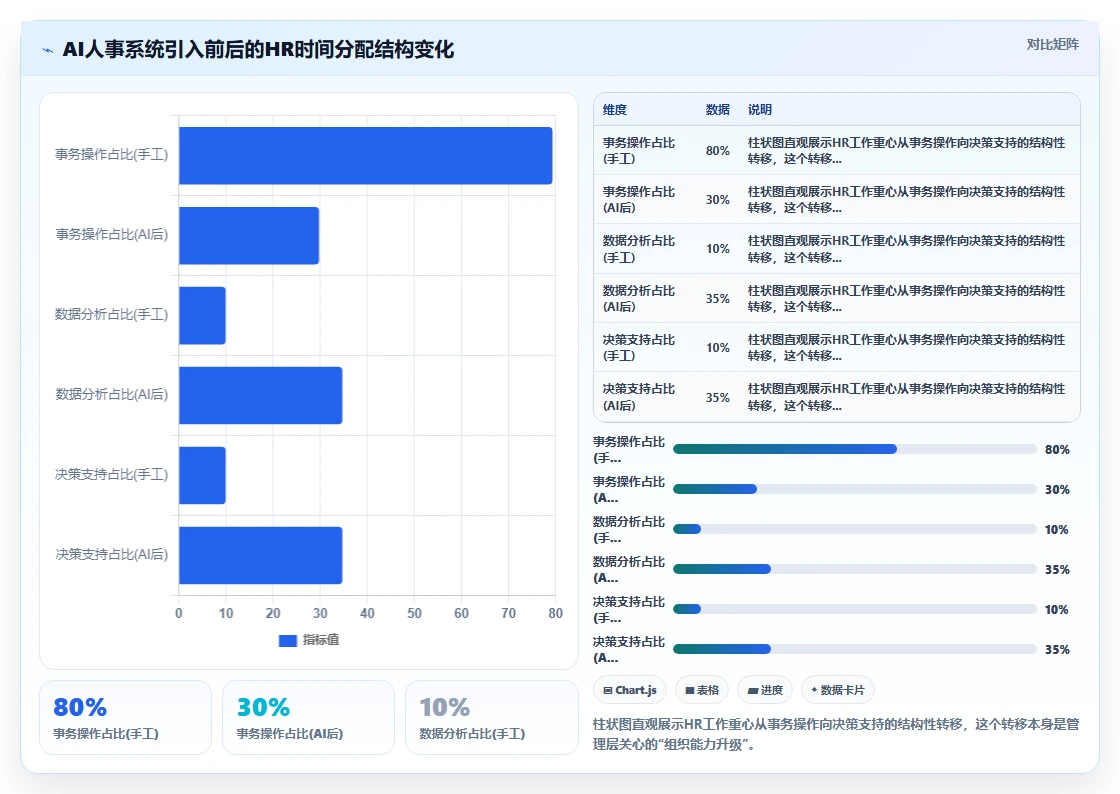Click the icon inside the 进度 chip
Image resolution: width=1120 pixels, height=794 pixels.
tap(753, 690)
